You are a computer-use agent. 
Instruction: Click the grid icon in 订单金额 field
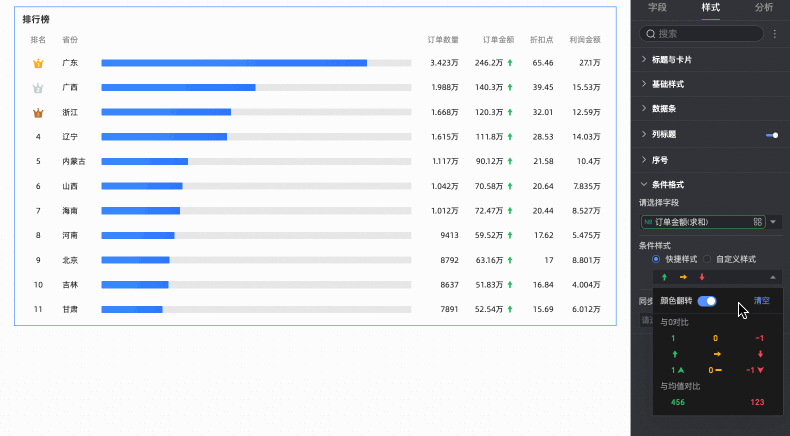coord(757,222)
